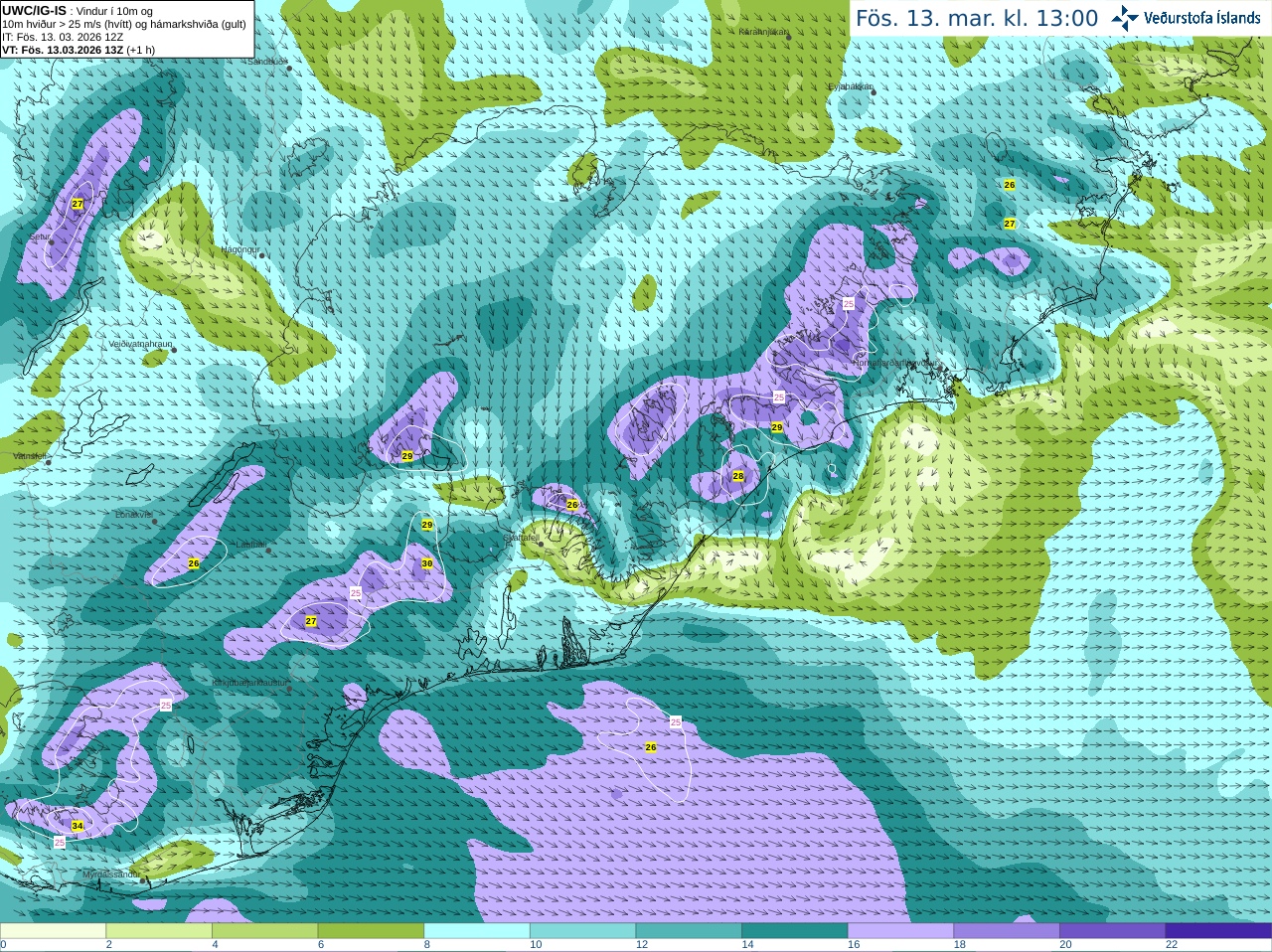
Task: Pick the 6–8 m/s olive green legend swatch
Action: pyautogui.click(x=371, y=931)
